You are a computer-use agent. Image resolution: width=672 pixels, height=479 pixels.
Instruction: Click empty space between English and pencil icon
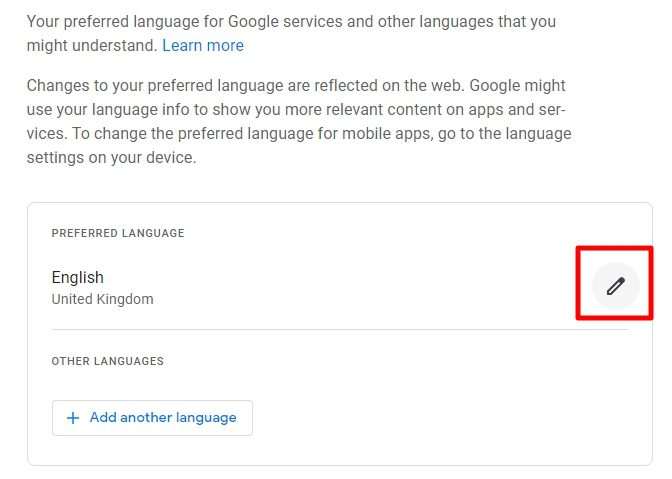coord(343,285)
